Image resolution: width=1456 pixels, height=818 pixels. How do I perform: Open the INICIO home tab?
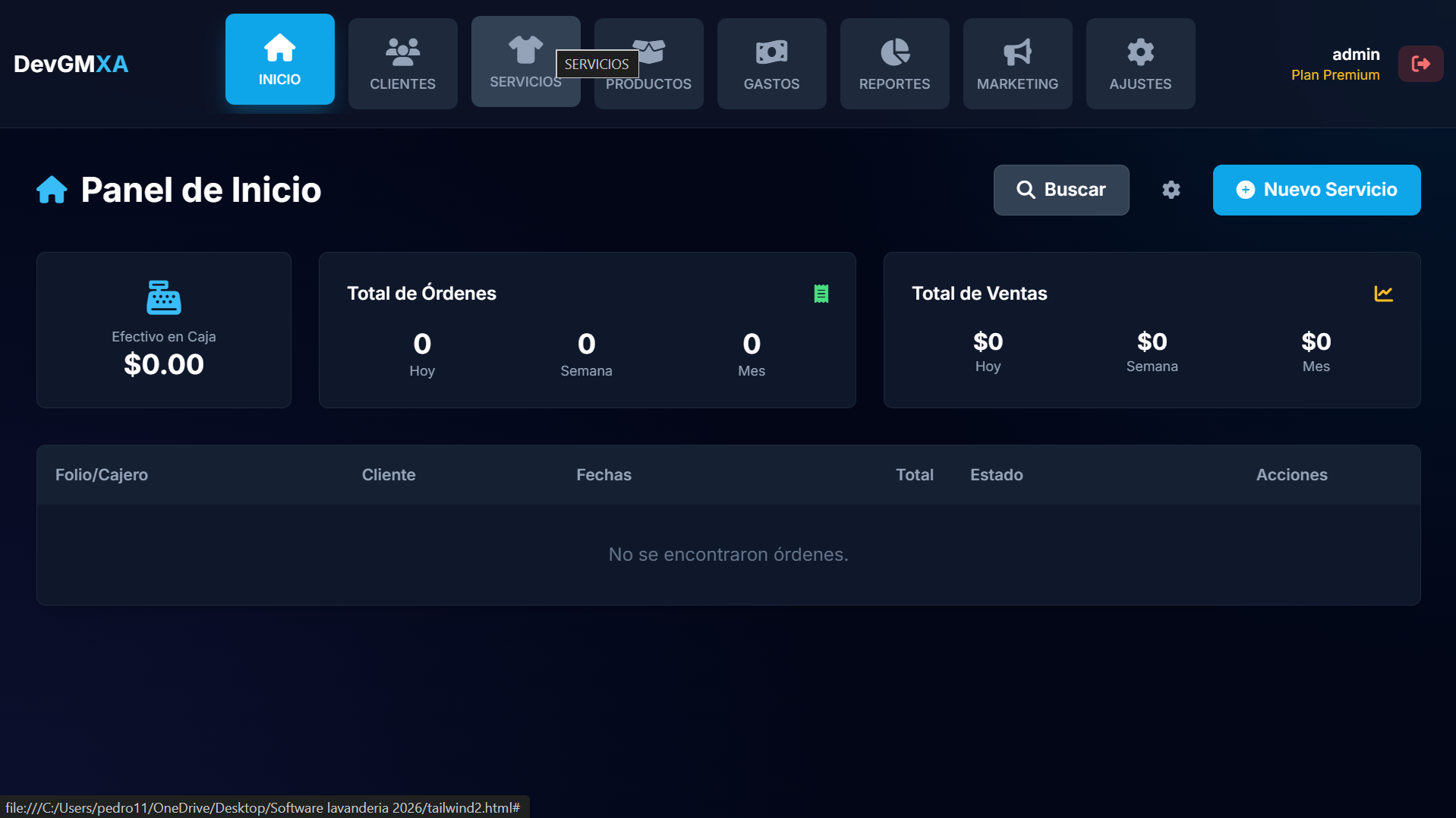279,59
